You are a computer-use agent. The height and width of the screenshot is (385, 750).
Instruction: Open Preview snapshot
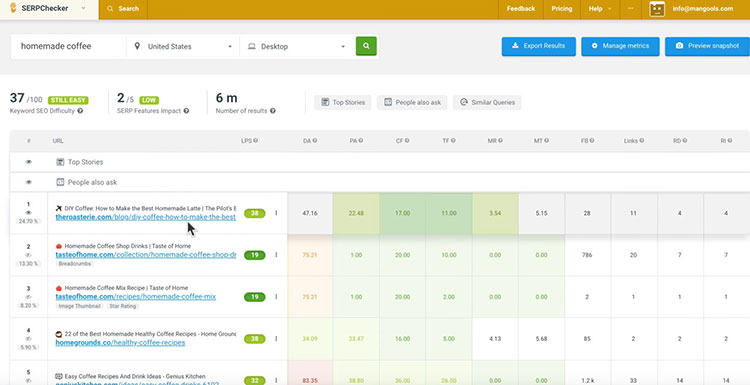click(x=707, y=46)
